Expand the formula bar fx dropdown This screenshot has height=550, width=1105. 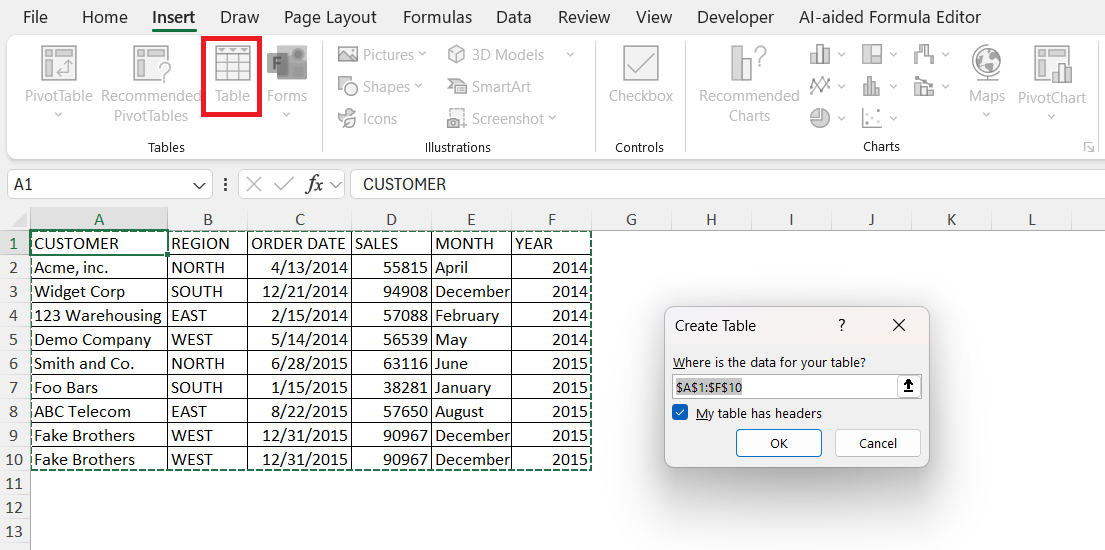(336, 185)
